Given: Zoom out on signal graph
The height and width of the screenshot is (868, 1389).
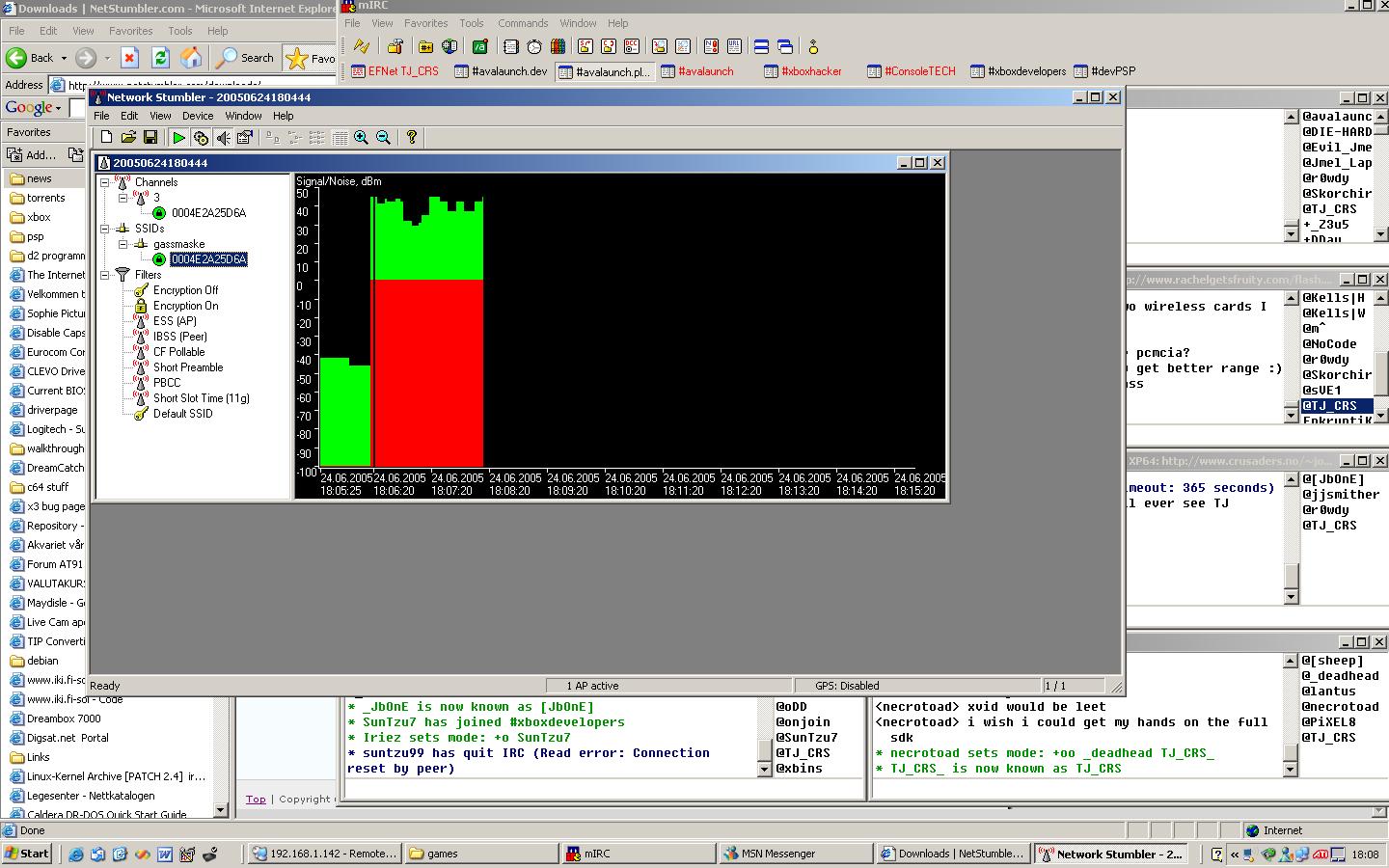Looking at the screenshot, I should 383,138.
